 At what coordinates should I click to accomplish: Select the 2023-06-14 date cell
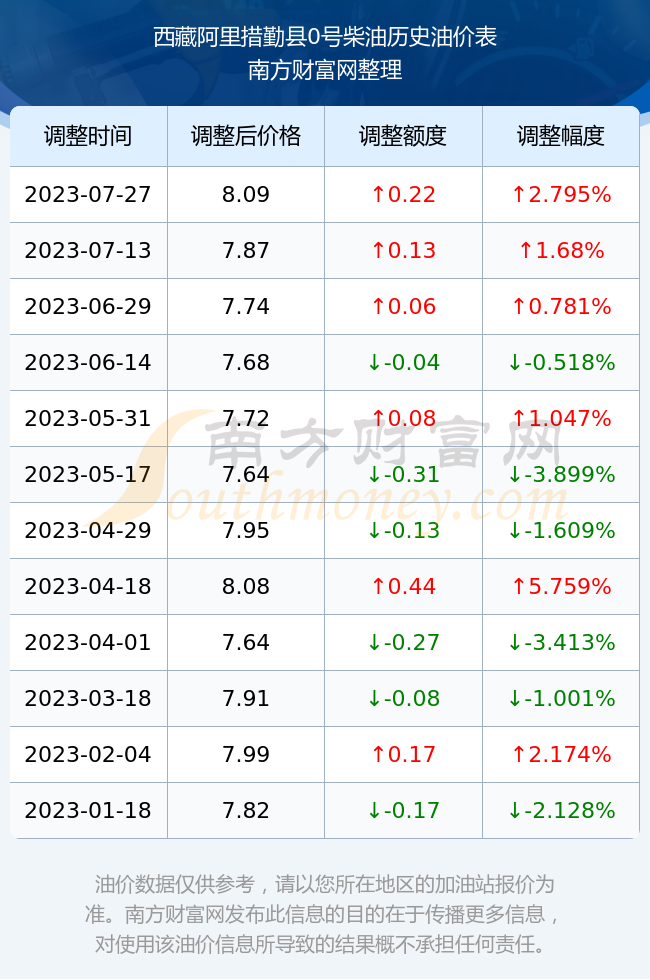tap(88, 362)
